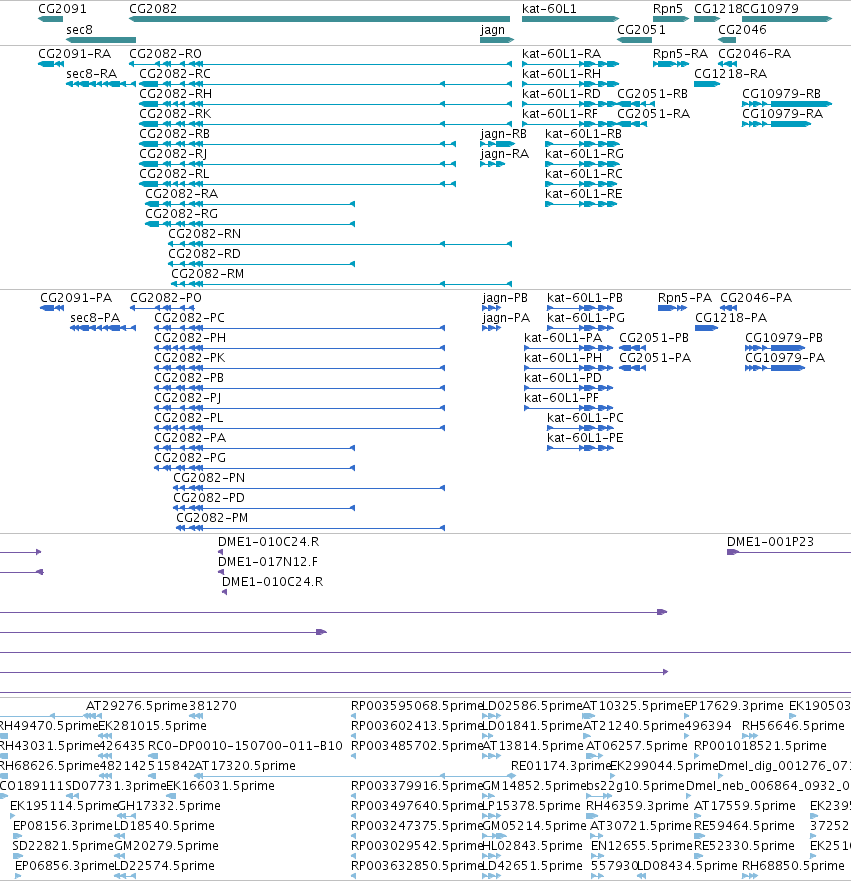Click transcript CG2051-RB label
The image size is (851, 881).
(652, 94)
